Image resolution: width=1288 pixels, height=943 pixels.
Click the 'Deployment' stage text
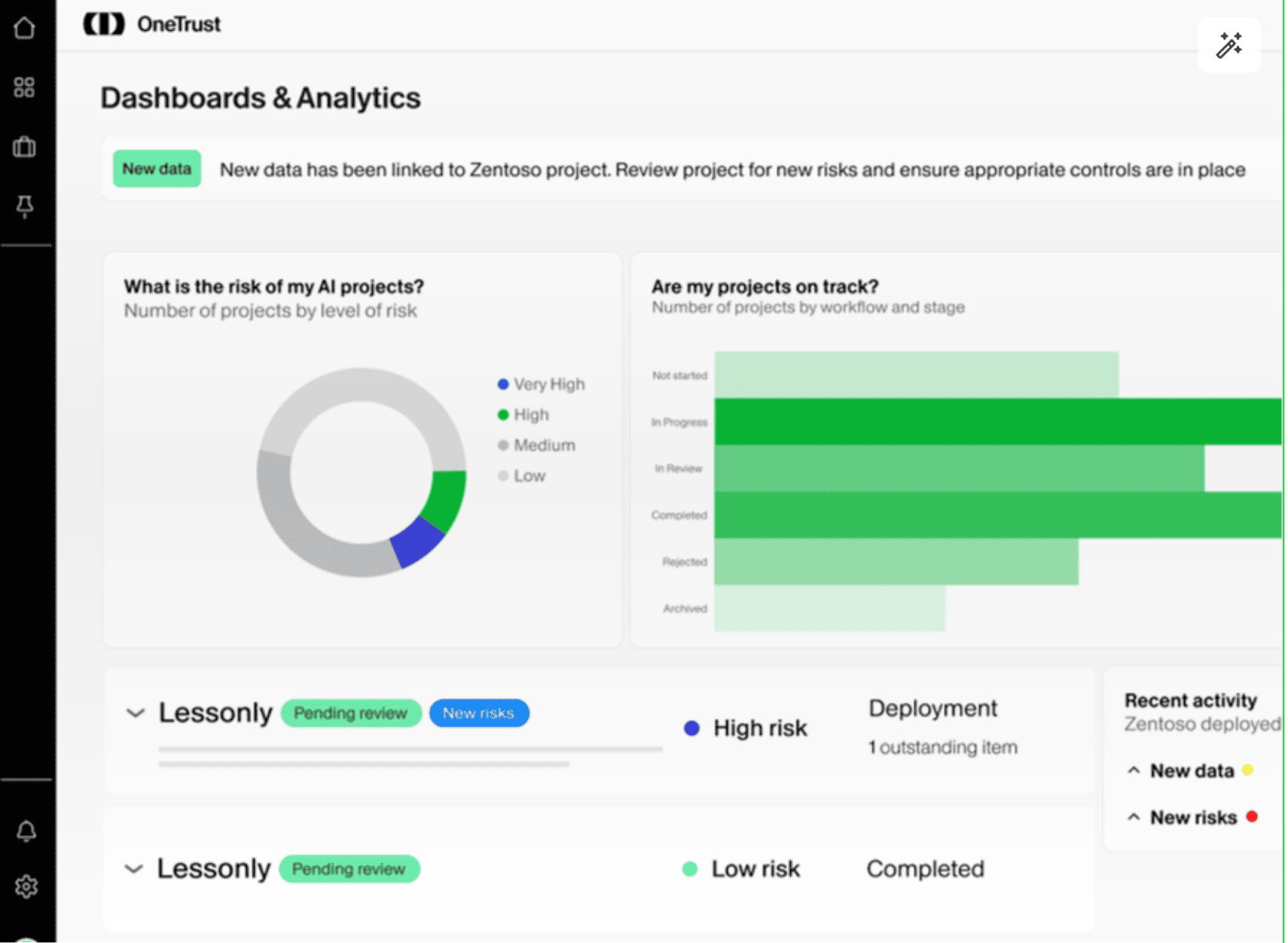pos(932,708)
